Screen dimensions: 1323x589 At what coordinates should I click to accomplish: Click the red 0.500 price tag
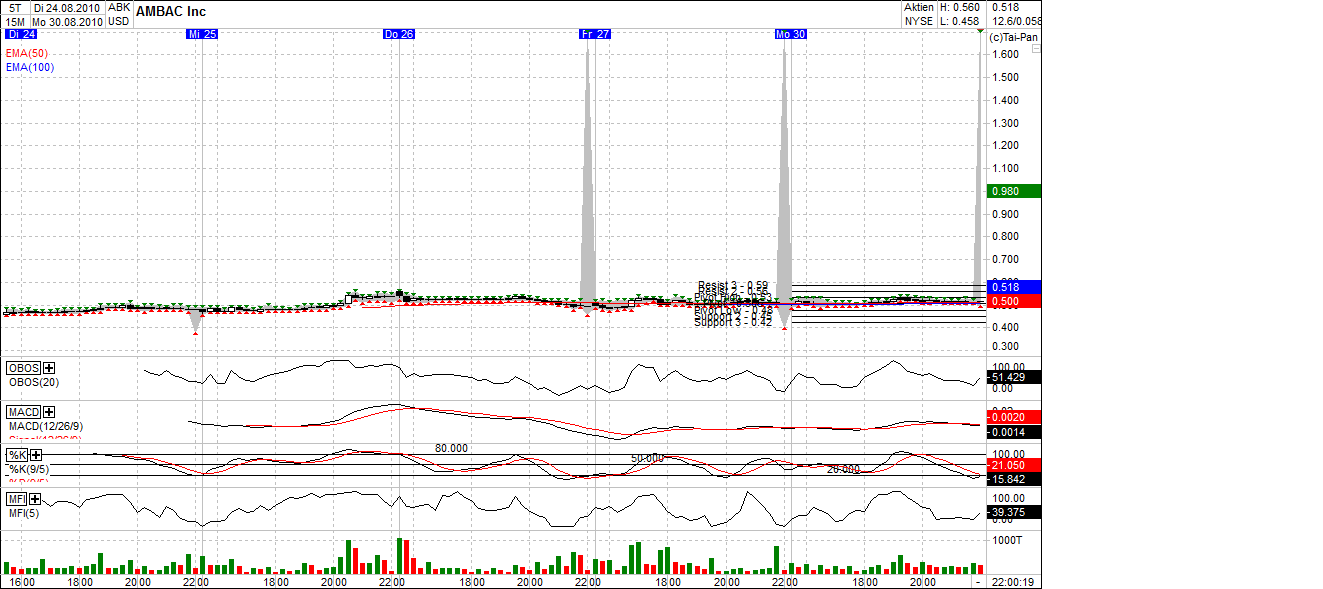pos(1014,301)
